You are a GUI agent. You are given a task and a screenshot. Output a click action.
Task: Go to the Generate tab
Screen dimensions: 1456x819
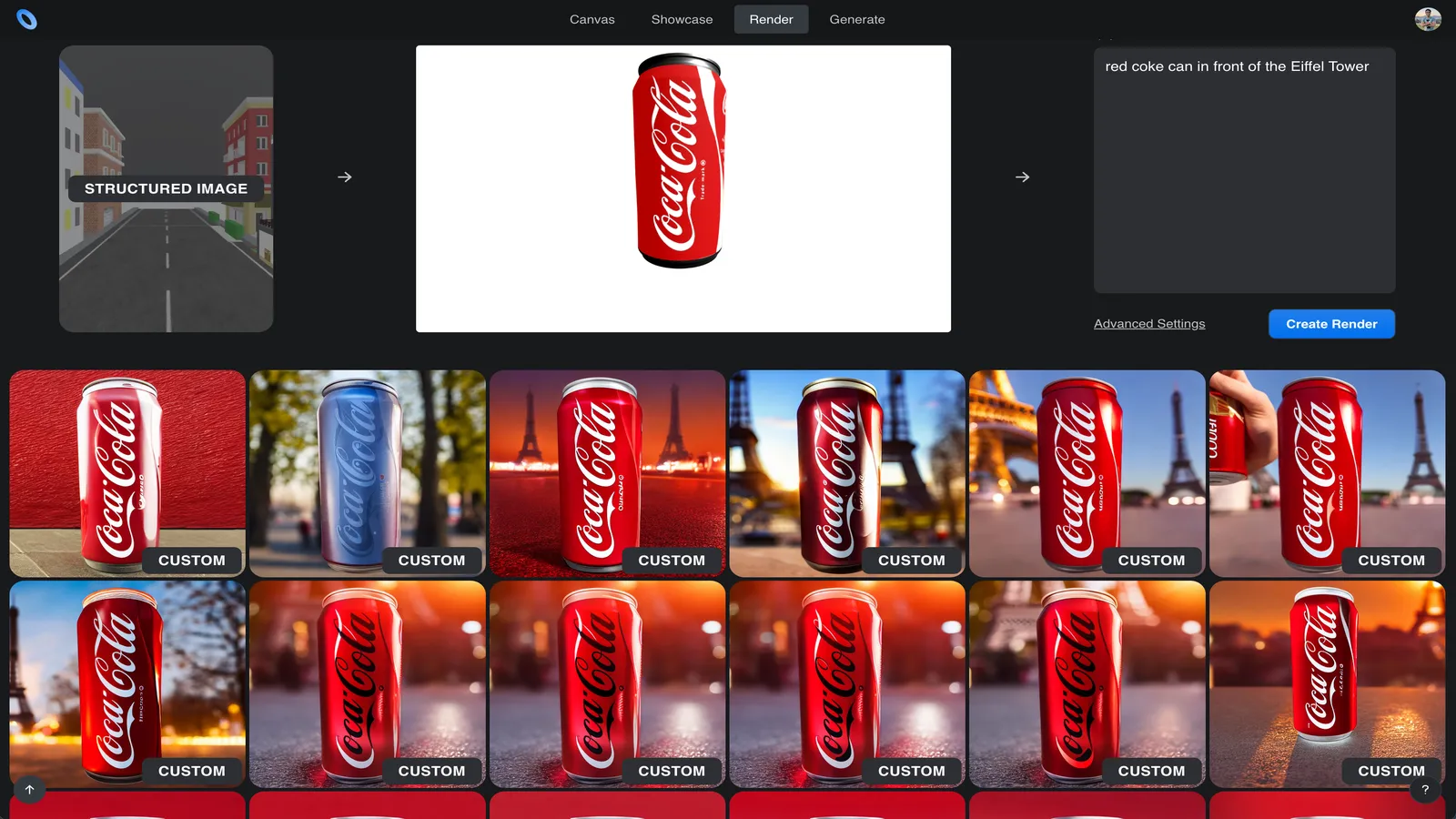click(857, 19)
